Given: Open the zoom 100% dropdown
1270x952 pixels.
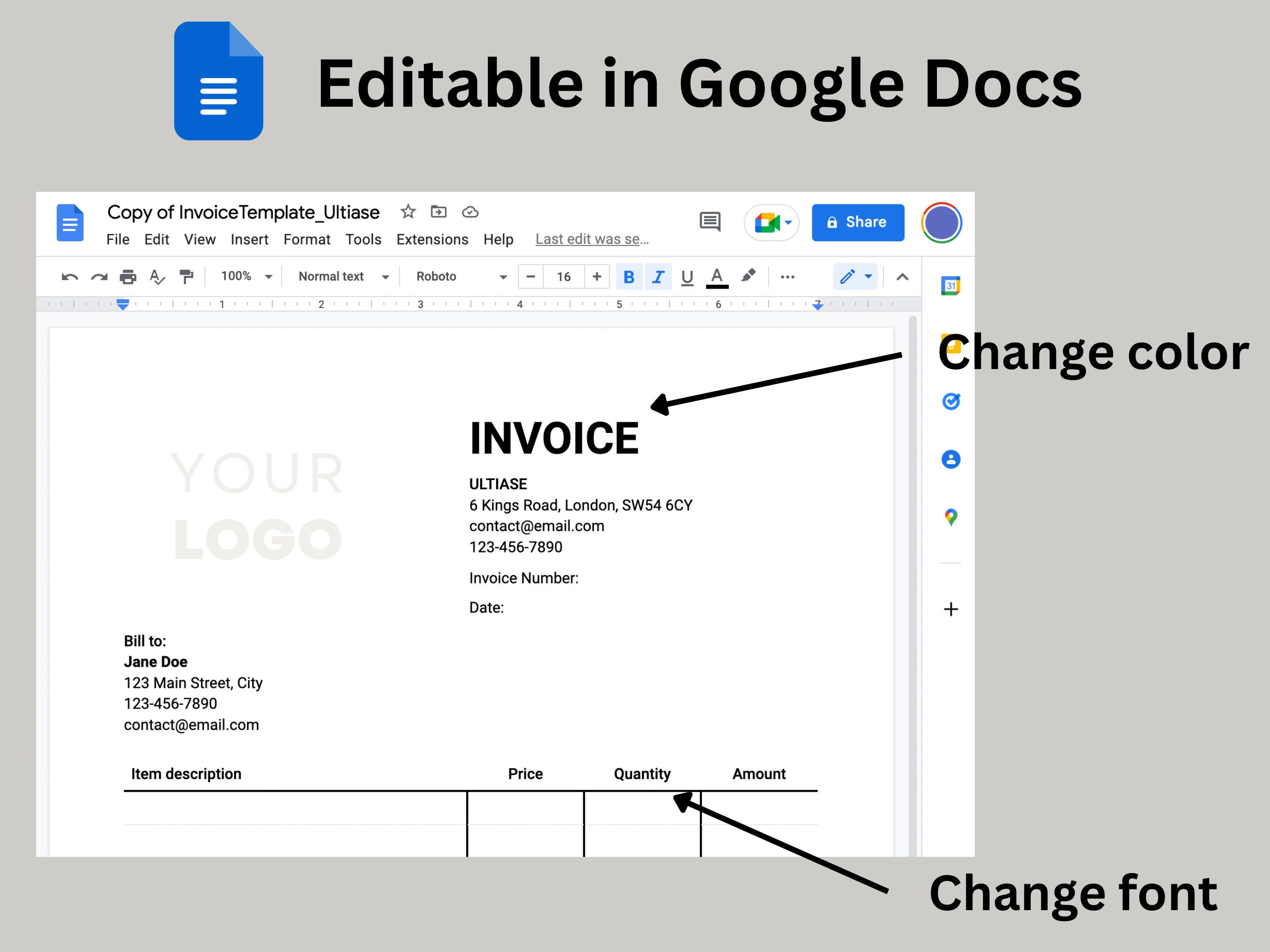Looking at the screenshot, I should coord(246,276).
